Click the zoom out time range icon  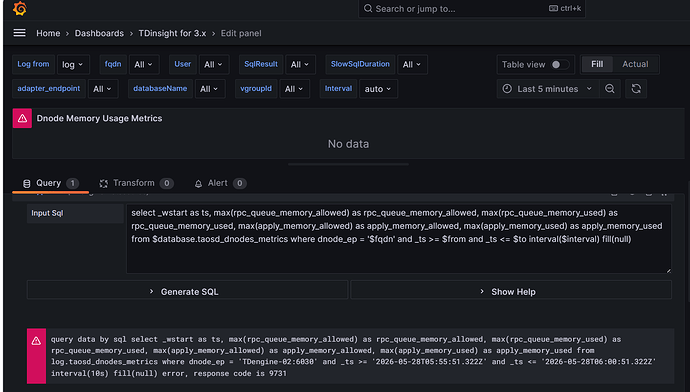[609, 89]
